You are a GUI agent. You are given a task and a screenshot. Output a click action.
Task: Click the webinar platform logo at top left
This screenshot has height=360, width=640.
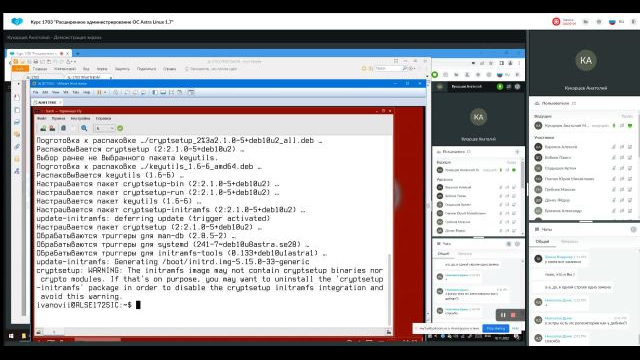(17, 21)
